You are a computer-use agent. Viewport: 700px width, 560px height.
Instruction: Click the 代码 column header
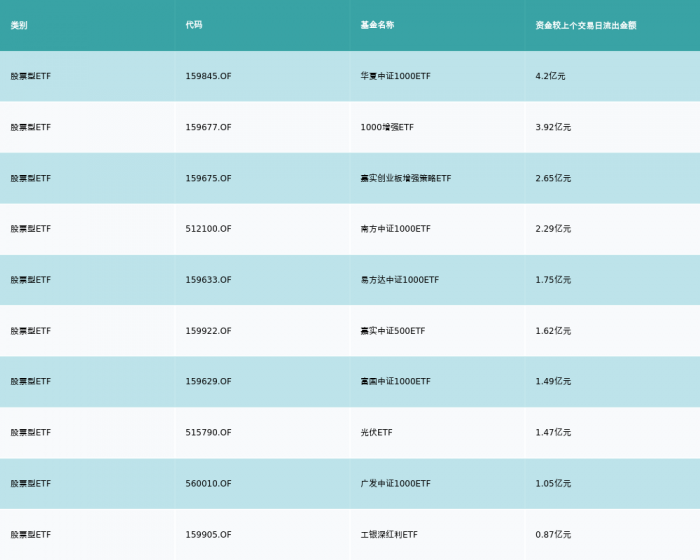tap(194, 25)
